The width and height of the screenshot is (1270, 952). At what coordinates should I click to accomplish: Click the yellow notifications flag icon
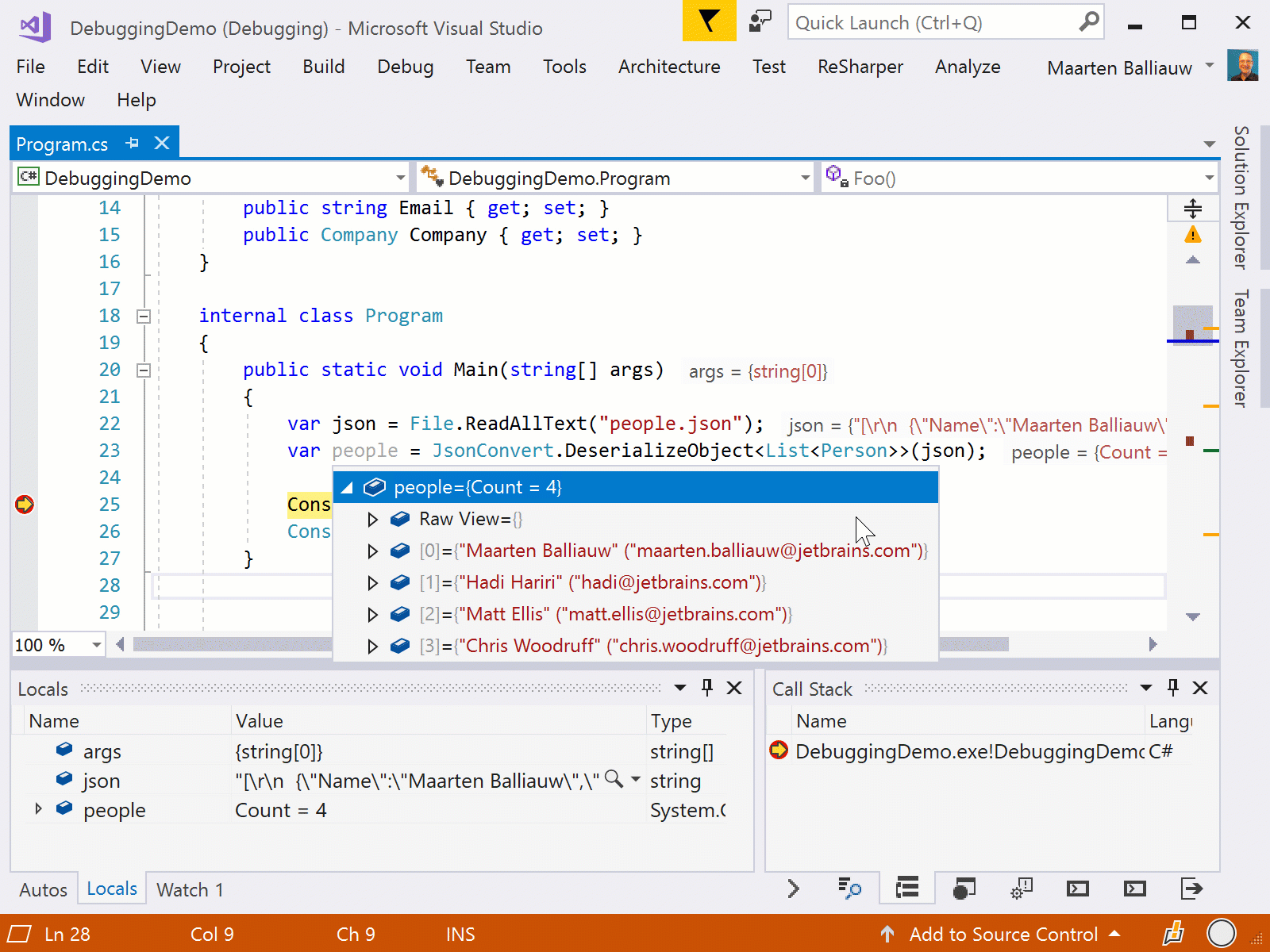pos(709,21)
